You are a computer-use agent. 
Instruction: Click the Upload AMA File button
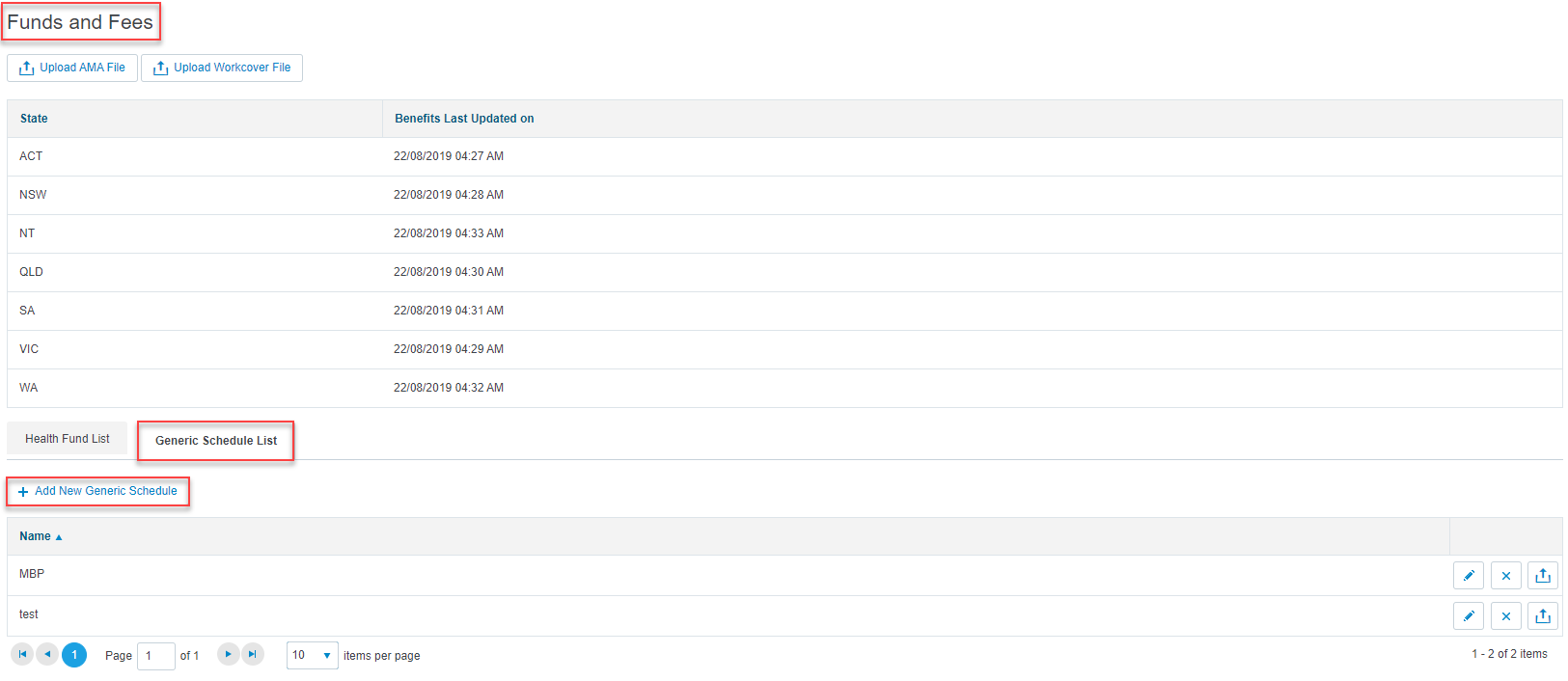72,68
